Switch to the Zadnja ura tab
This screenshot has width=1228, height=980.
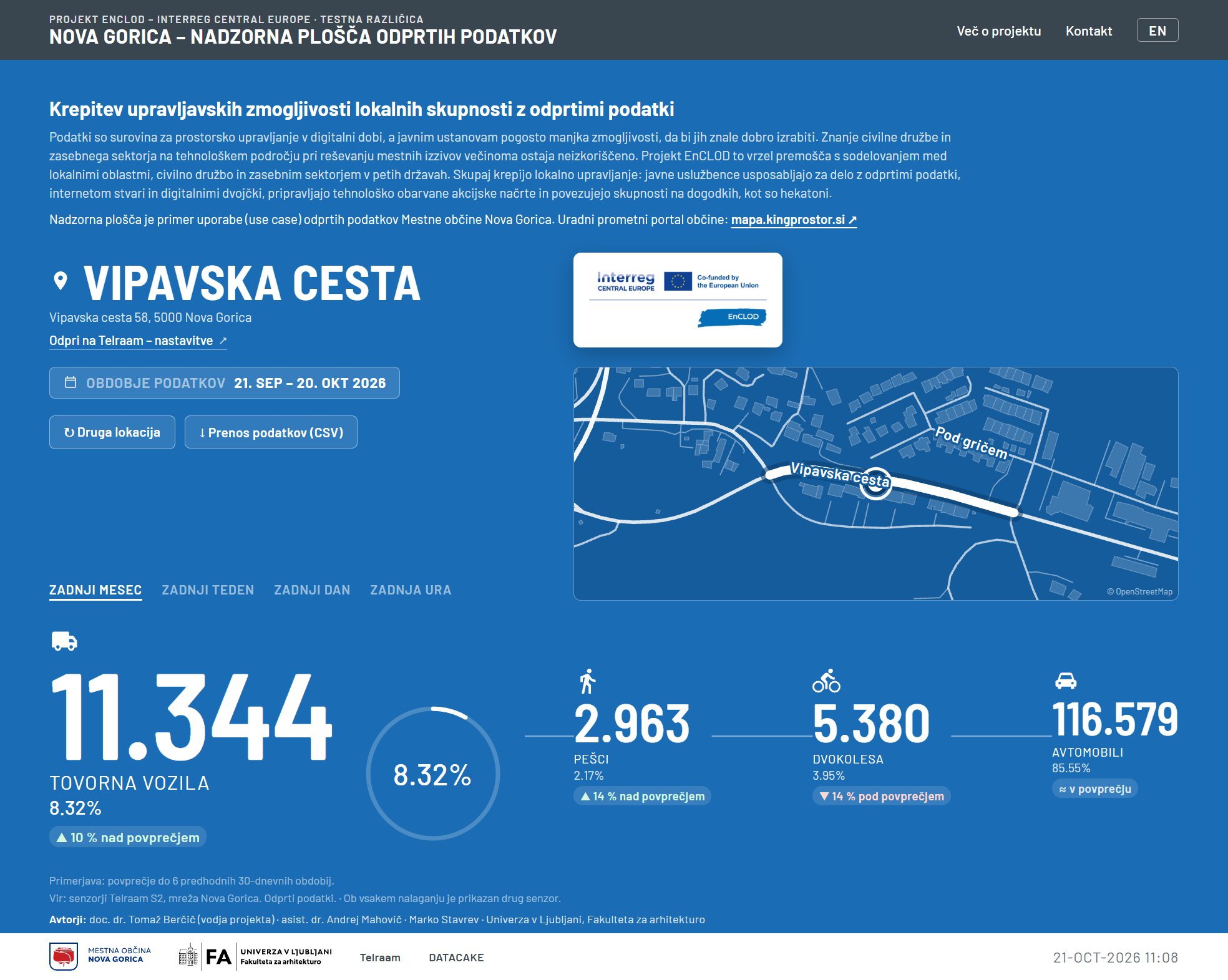[411, 590]
